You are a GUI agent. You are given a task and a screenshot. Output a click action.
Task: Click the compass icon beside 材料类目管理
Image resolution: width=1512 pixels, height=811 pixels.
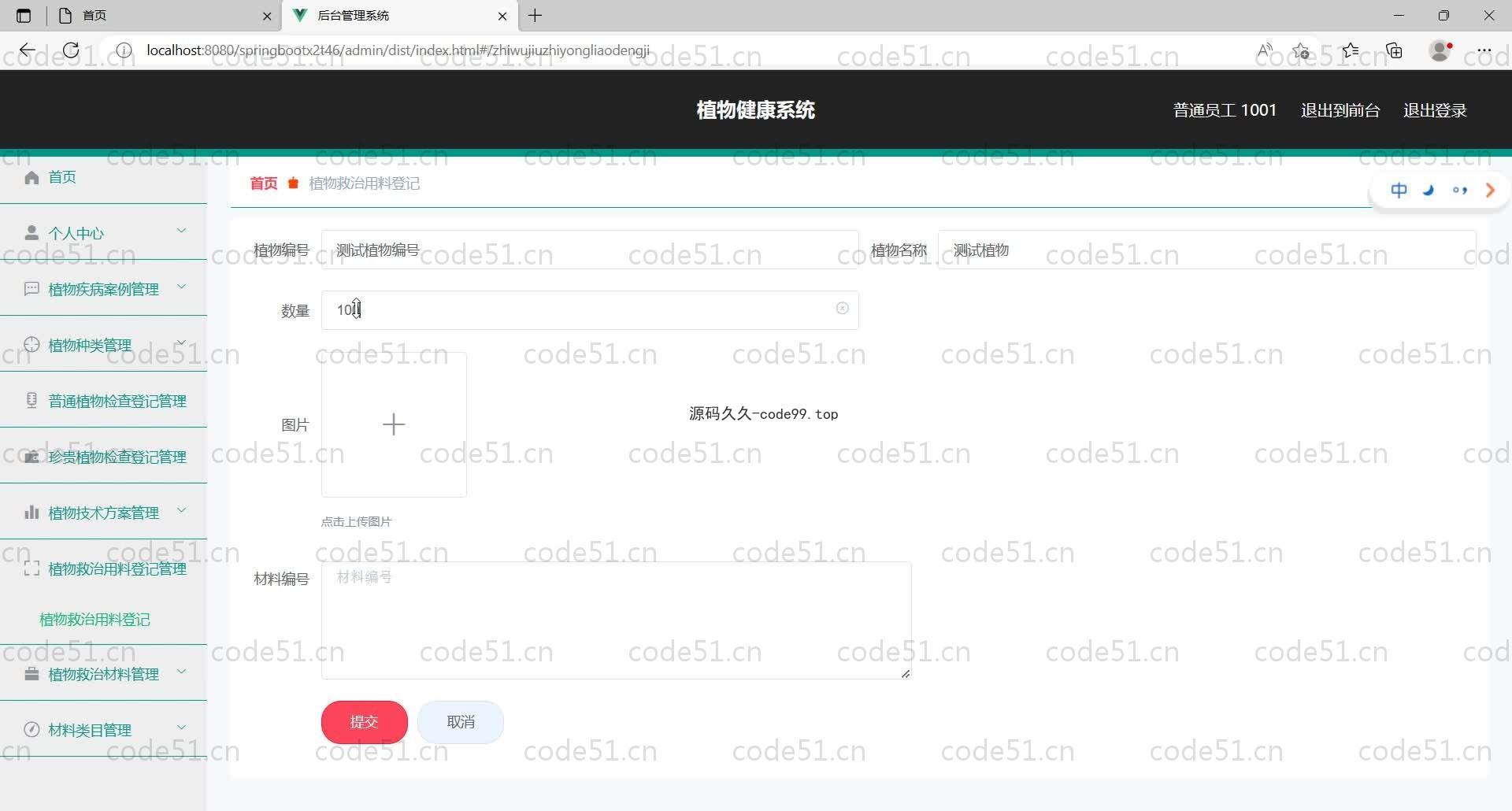click(31, 730)
